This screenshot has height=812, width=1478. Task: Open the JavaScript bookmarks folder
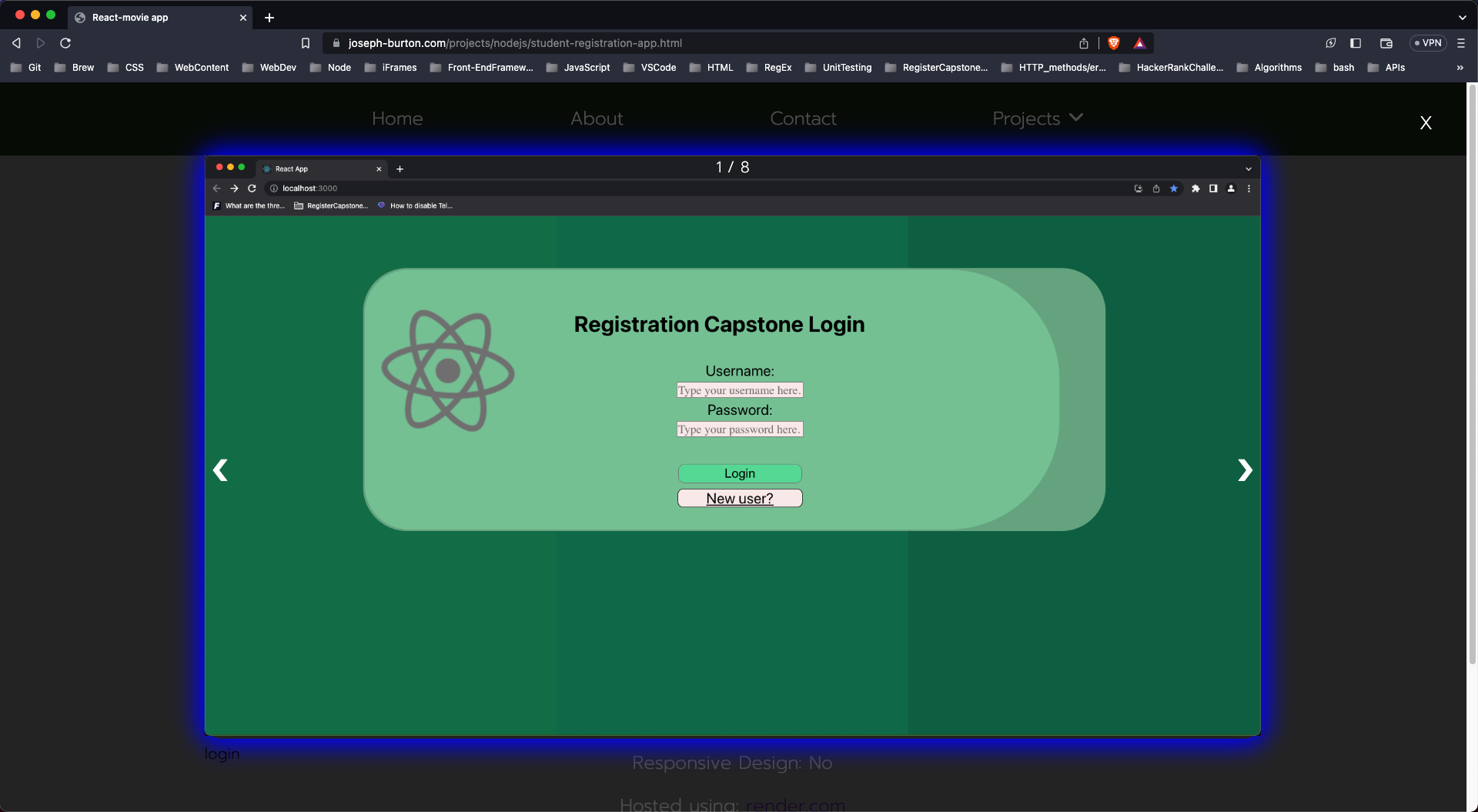point(578,68)
